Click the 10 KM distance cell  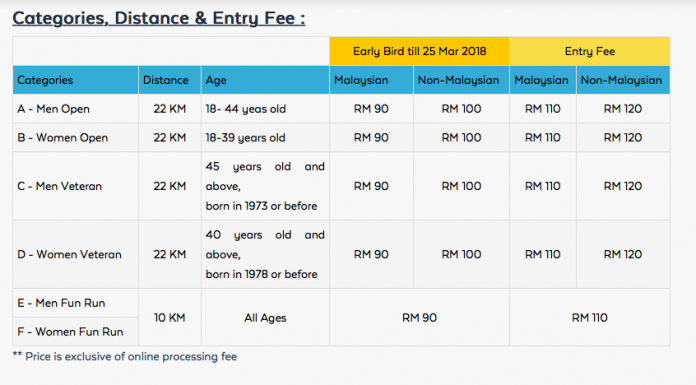(170, 318)
